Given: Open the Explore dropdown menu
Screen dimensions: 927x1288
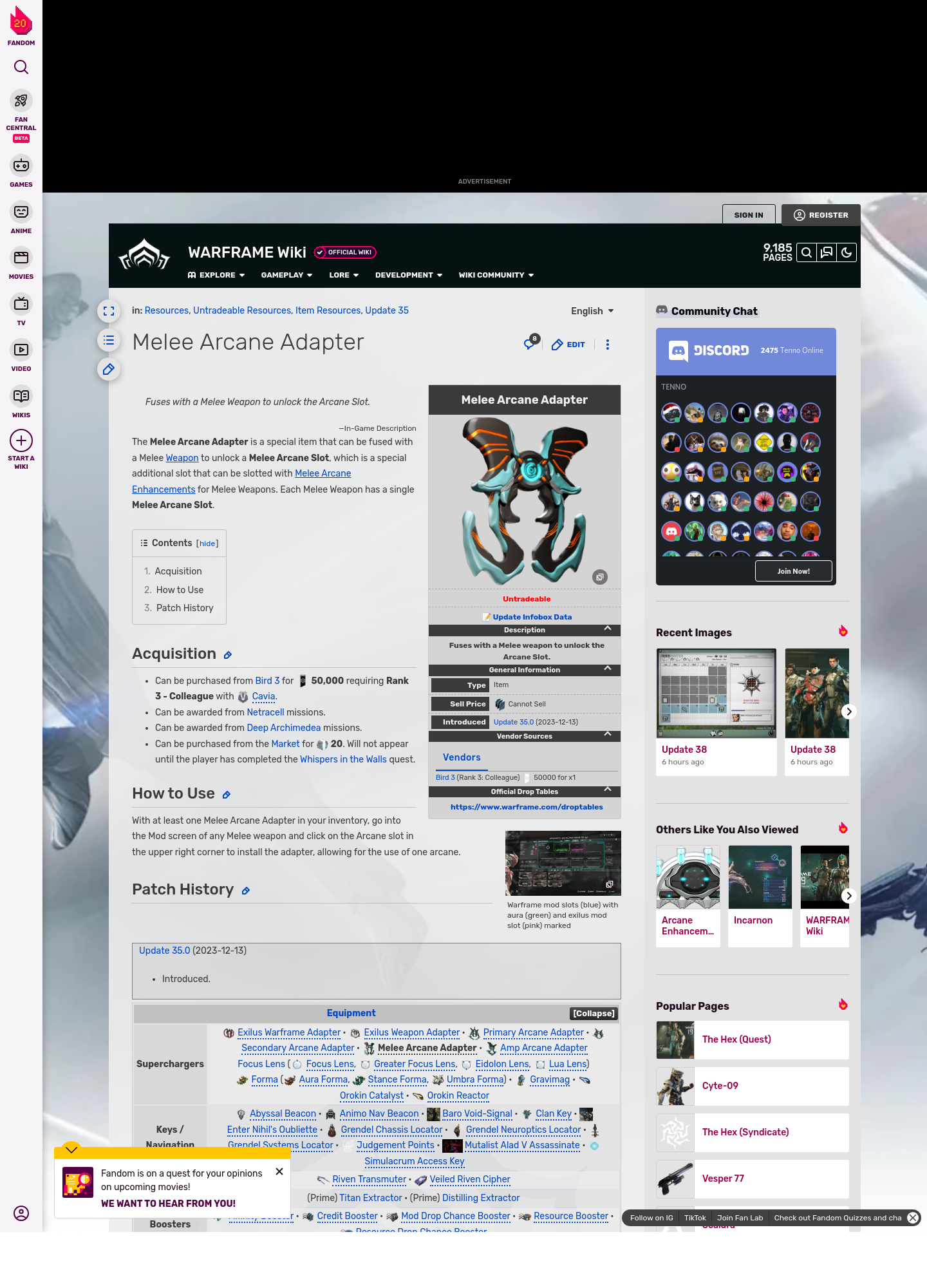Looking at the screenshot, I should point(216,275).
